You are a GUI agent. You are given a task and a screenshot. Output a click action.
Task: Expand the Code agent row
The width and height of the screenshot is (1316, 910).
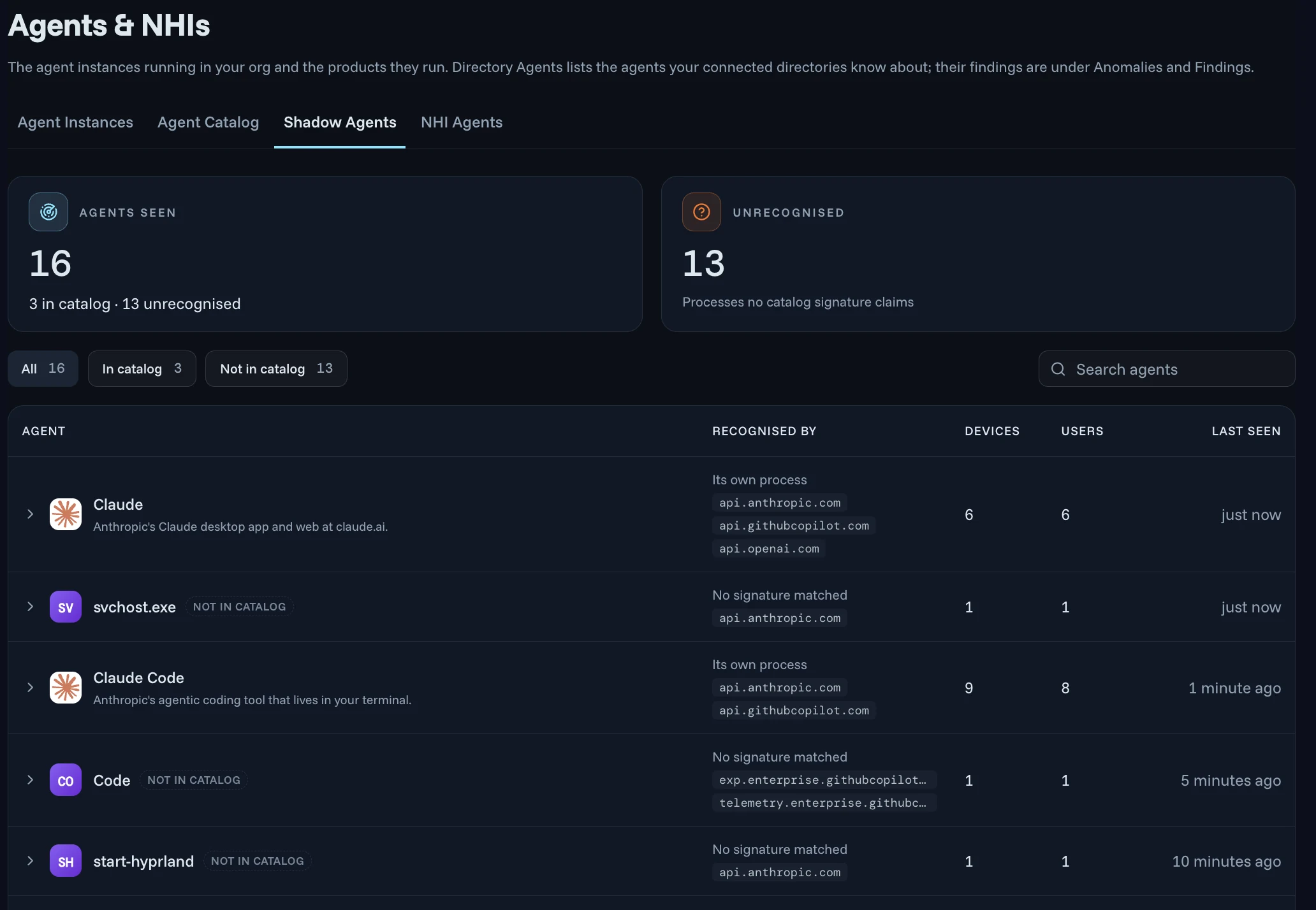pyautogui.click(x=30, y=780)
